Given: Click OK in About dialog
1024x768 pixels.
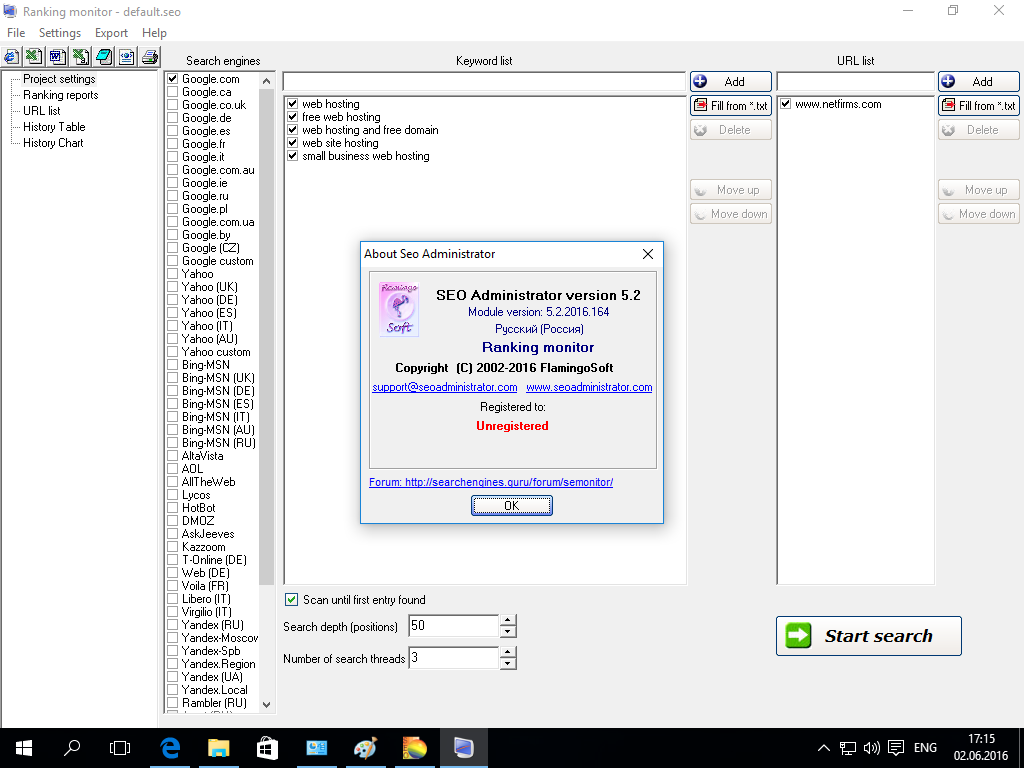Looking at the screenshot, I should coord(512,505).
